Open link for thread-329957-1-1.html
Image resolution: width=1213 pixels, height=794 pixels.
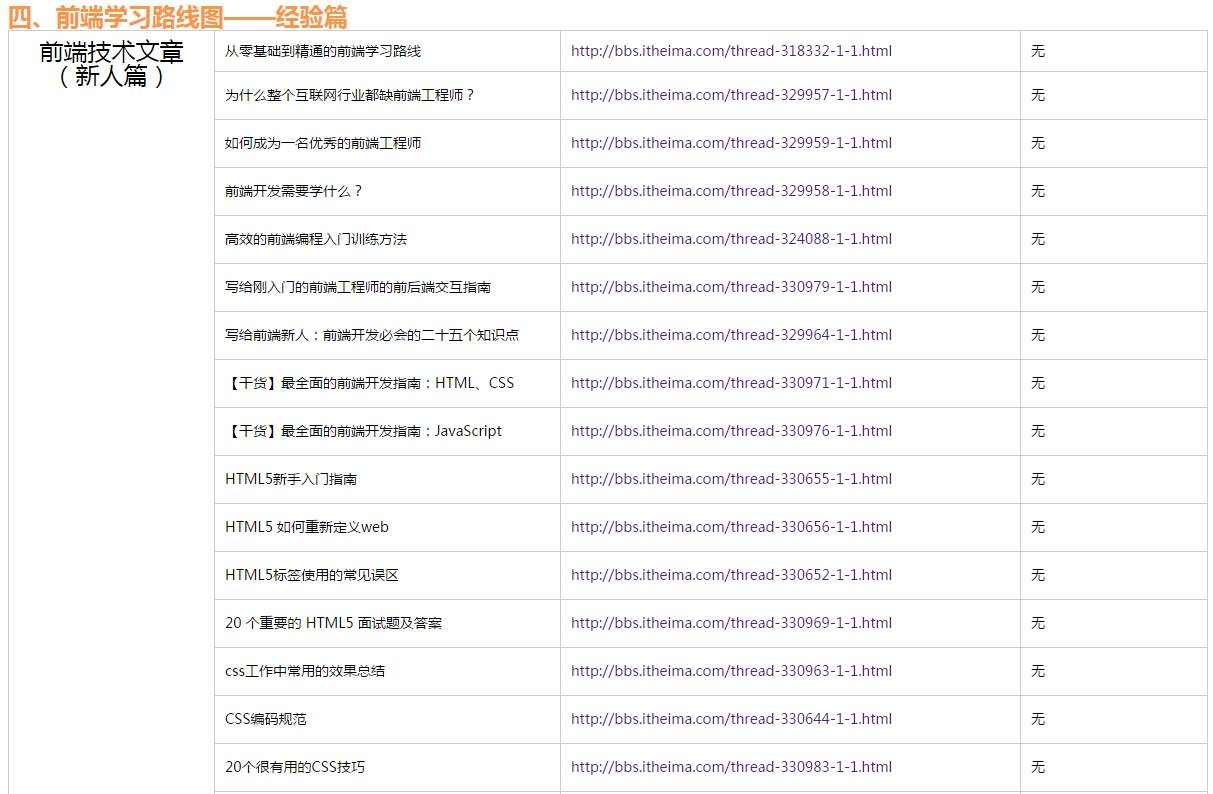click(x=731, y=95)
